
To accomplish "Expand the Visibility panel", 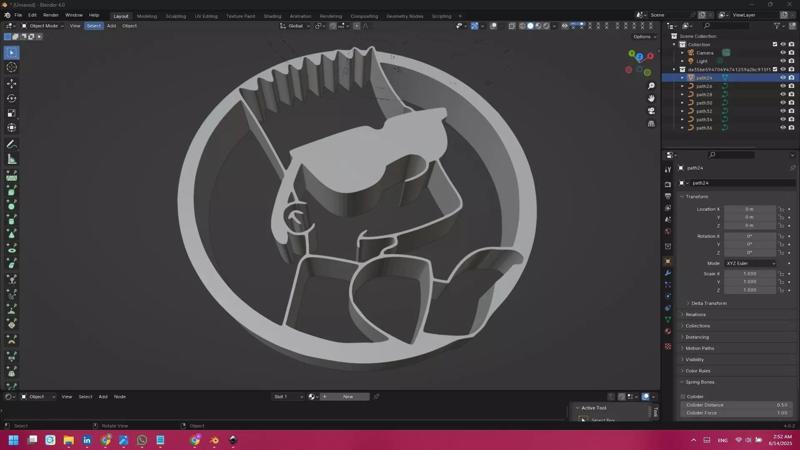I will coord(694,360).
